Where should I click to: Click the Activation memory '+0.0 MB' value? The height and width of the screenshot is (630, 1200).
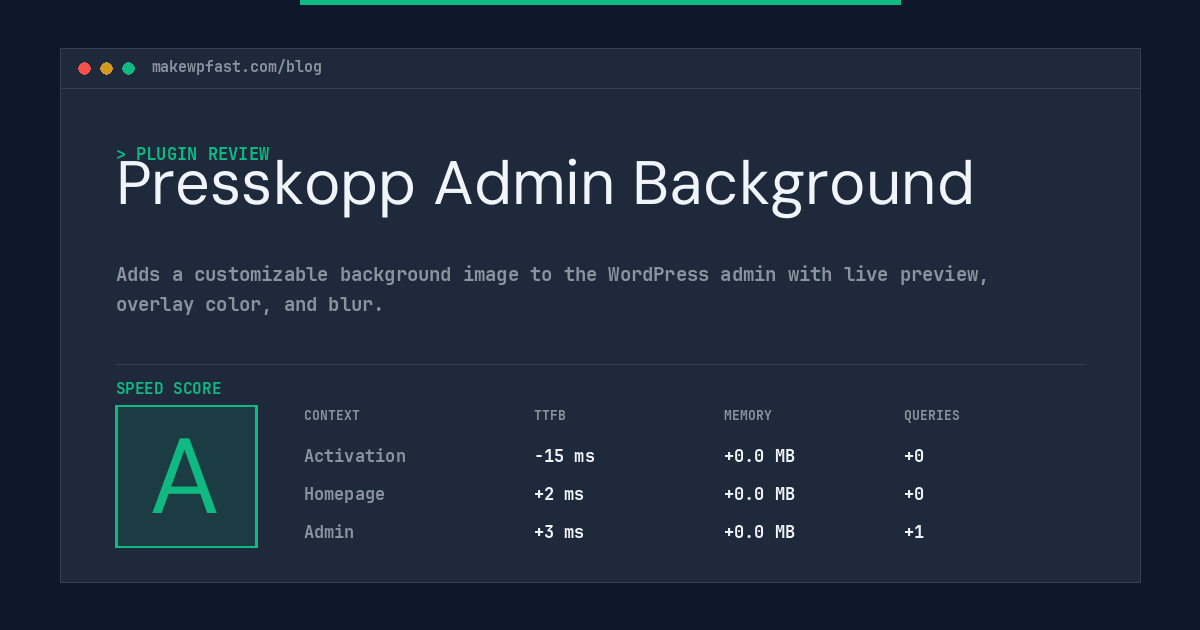click(759, 456)
